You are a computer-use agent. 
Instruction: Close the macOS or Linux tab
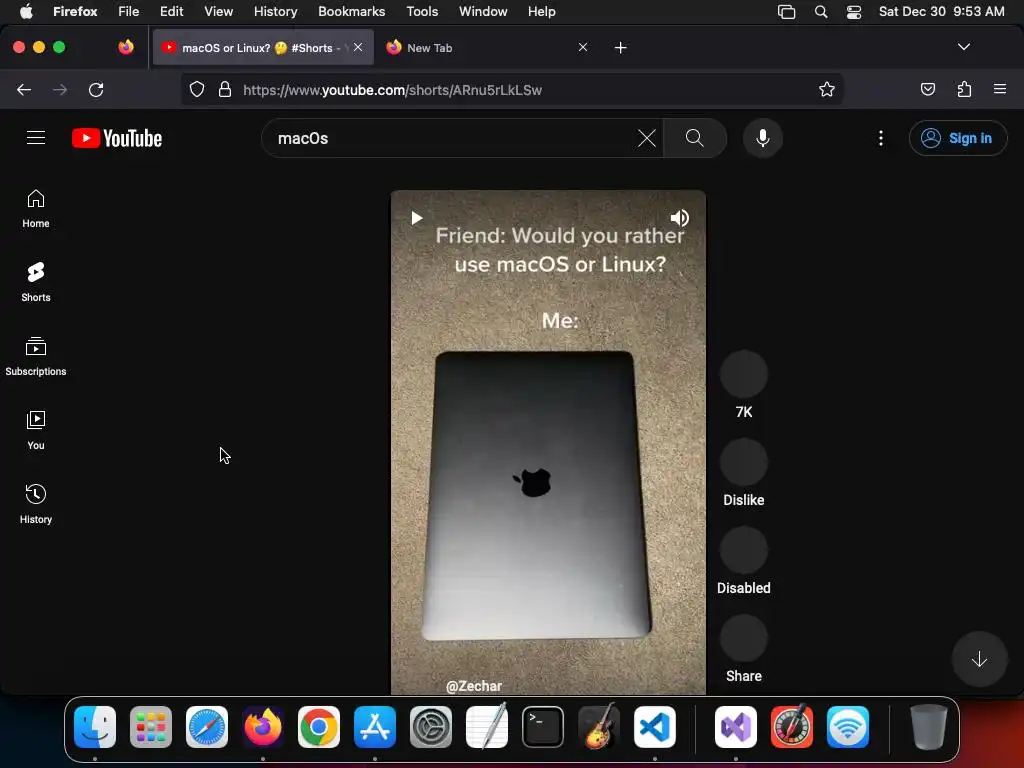(358, 47)
